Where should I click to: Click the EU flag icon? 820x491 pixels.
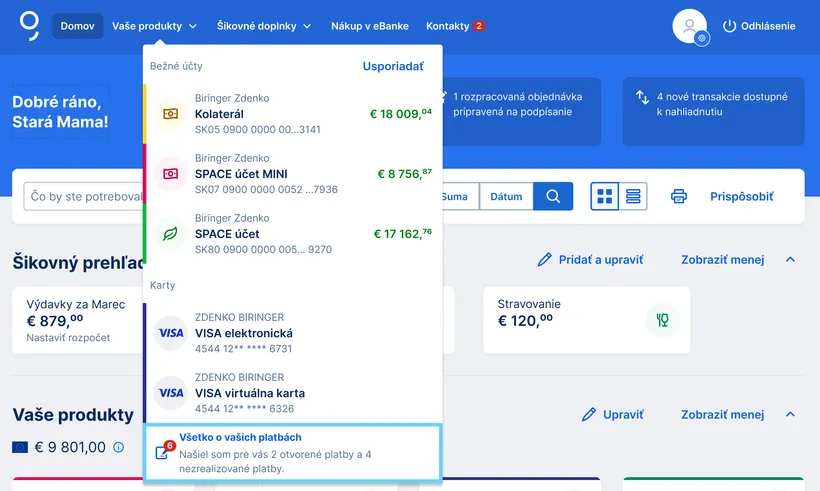(x=20, y=447)
